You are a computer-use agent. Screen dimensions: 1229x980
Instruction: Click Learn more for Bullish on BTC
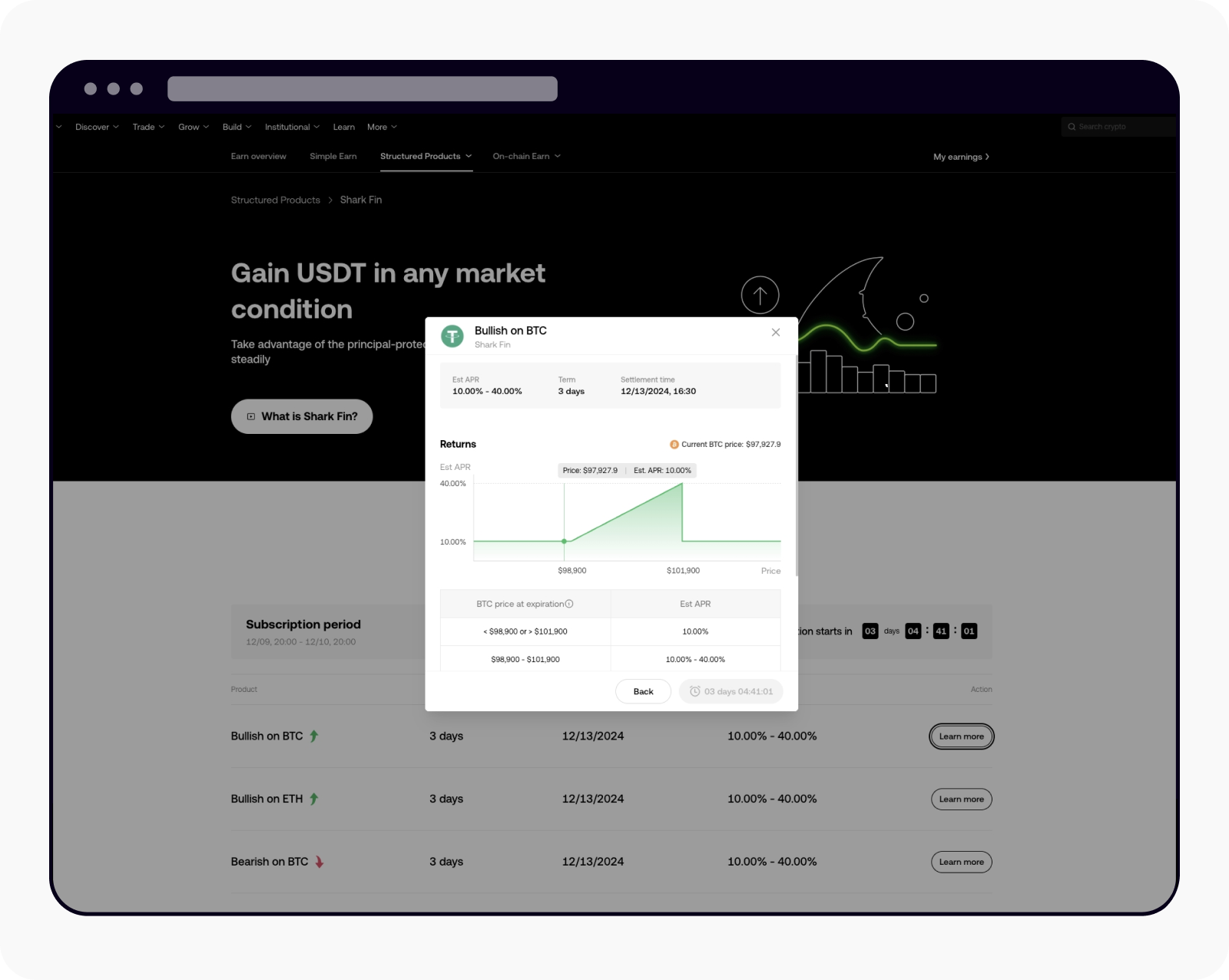(961, 737)
